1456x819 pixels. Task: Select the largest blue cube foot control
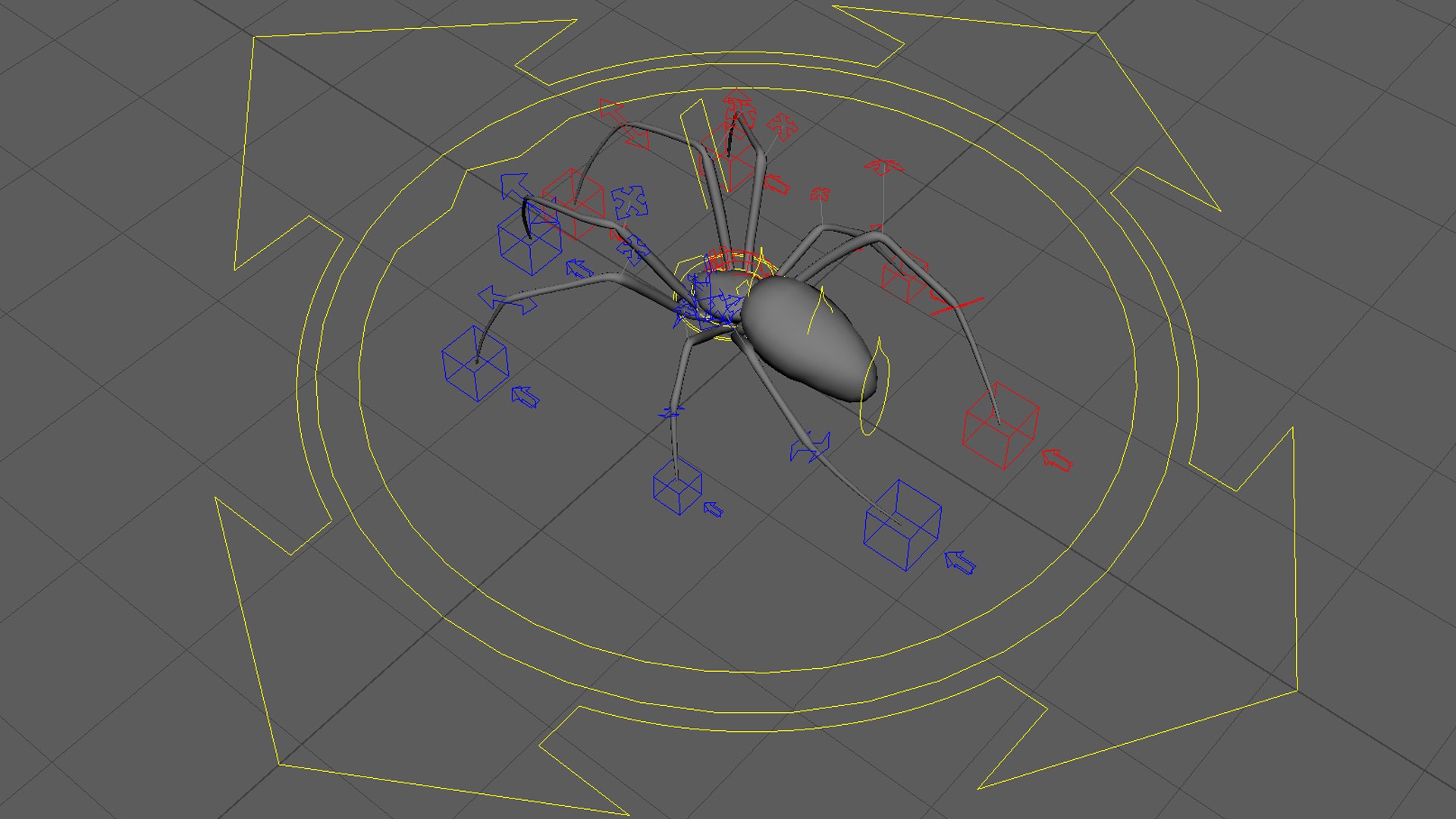click(902, 525)
